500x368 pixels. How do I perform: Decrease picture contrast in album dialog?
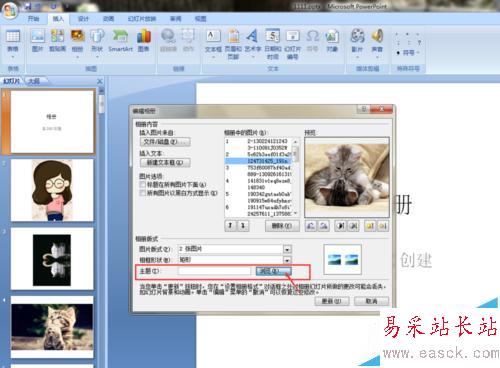(353, 226)
